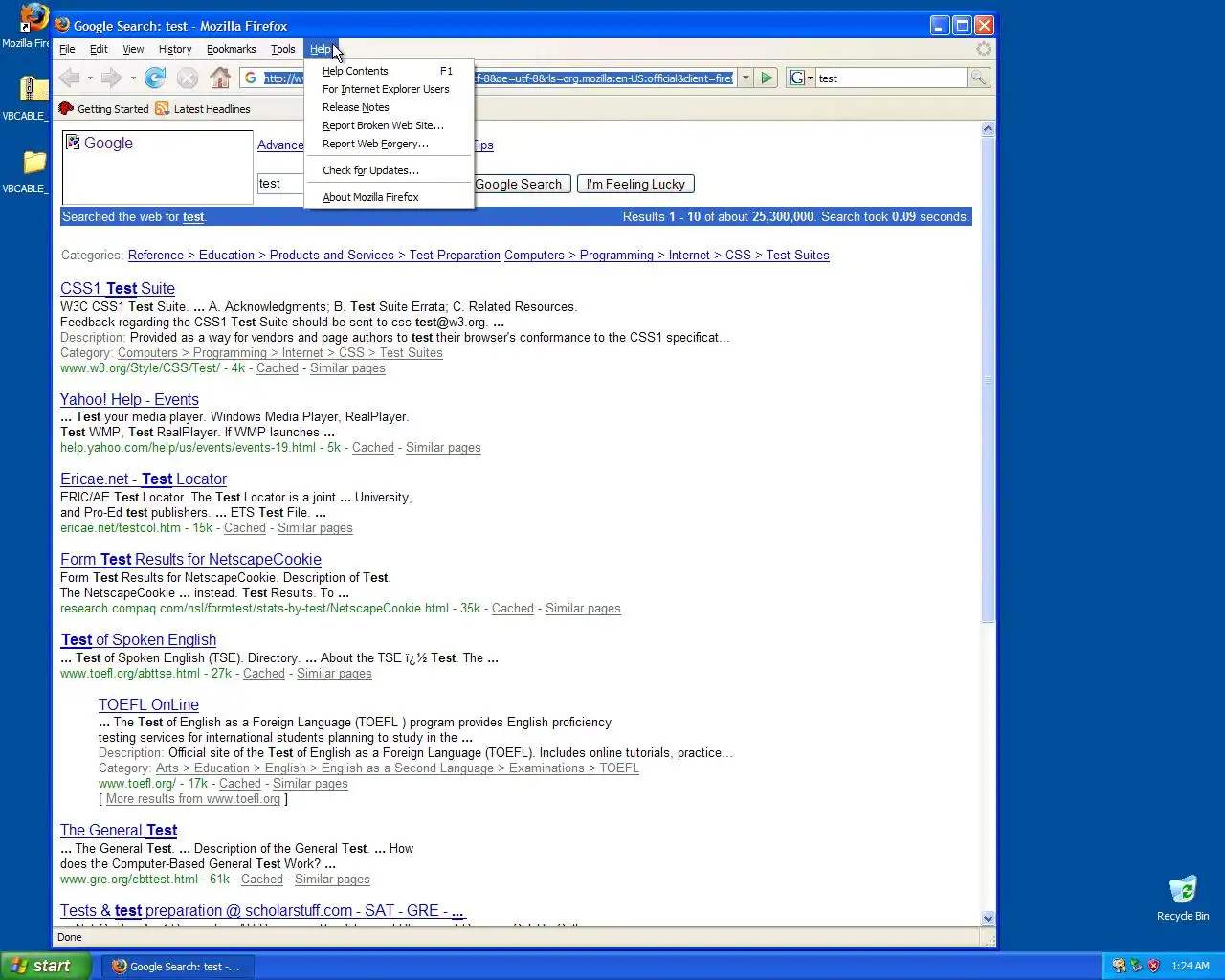Viewport: 1225px width, 980px height.
Task: Click the Google Search taskbar button
Action: point(179,967)
